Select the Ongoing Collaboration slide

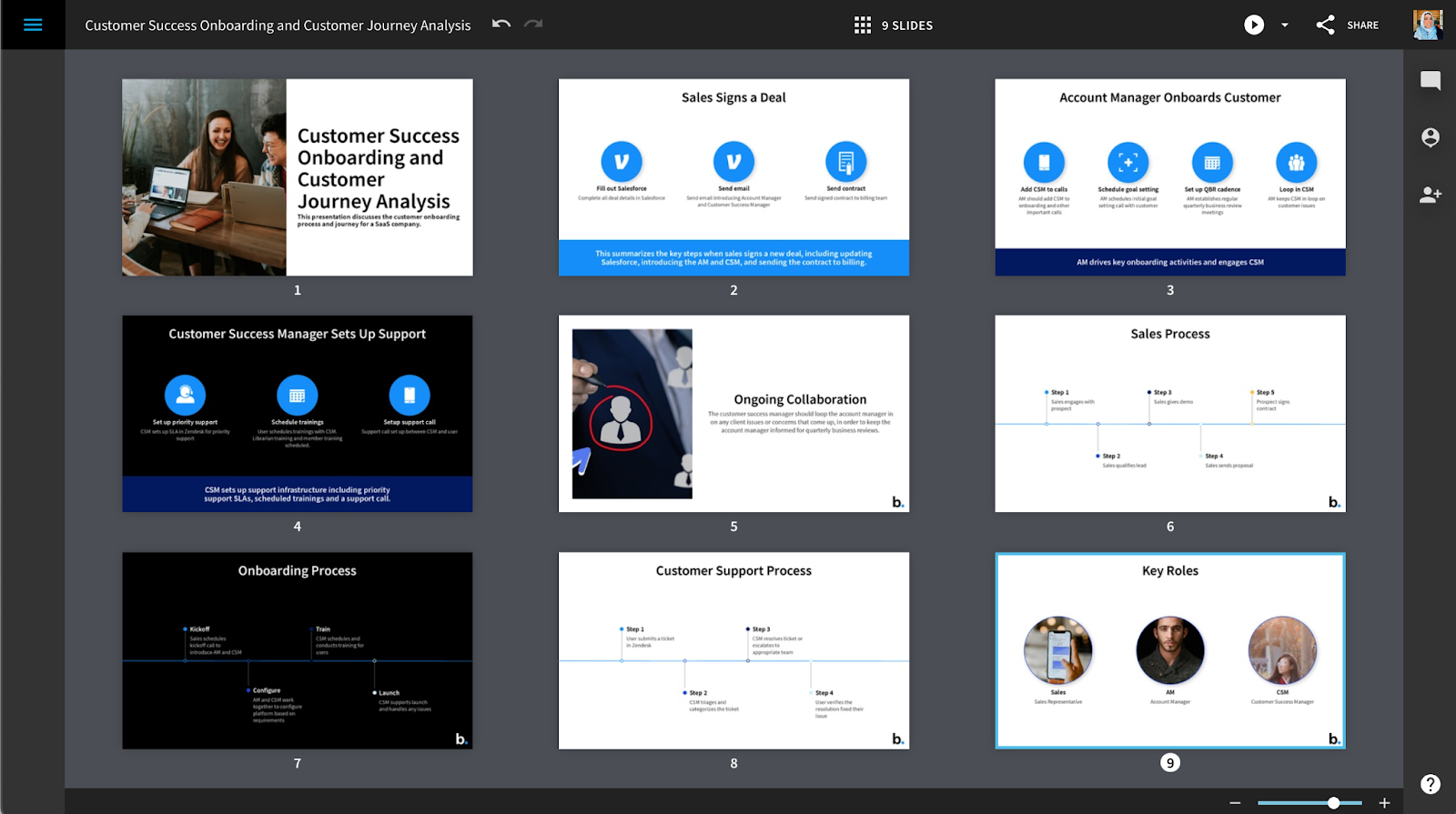pos(733,414)
